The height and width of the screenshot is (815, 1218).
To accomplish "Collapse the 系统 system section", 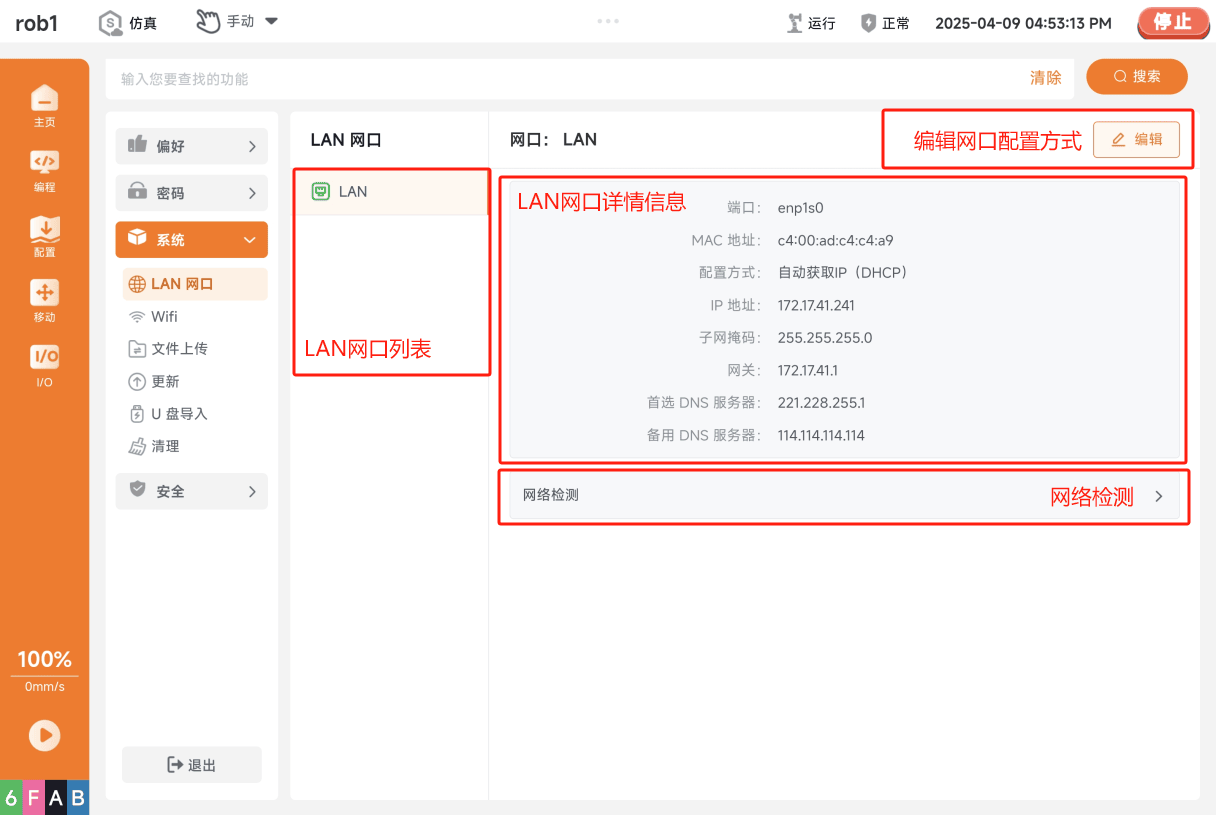I will (192, 240).
